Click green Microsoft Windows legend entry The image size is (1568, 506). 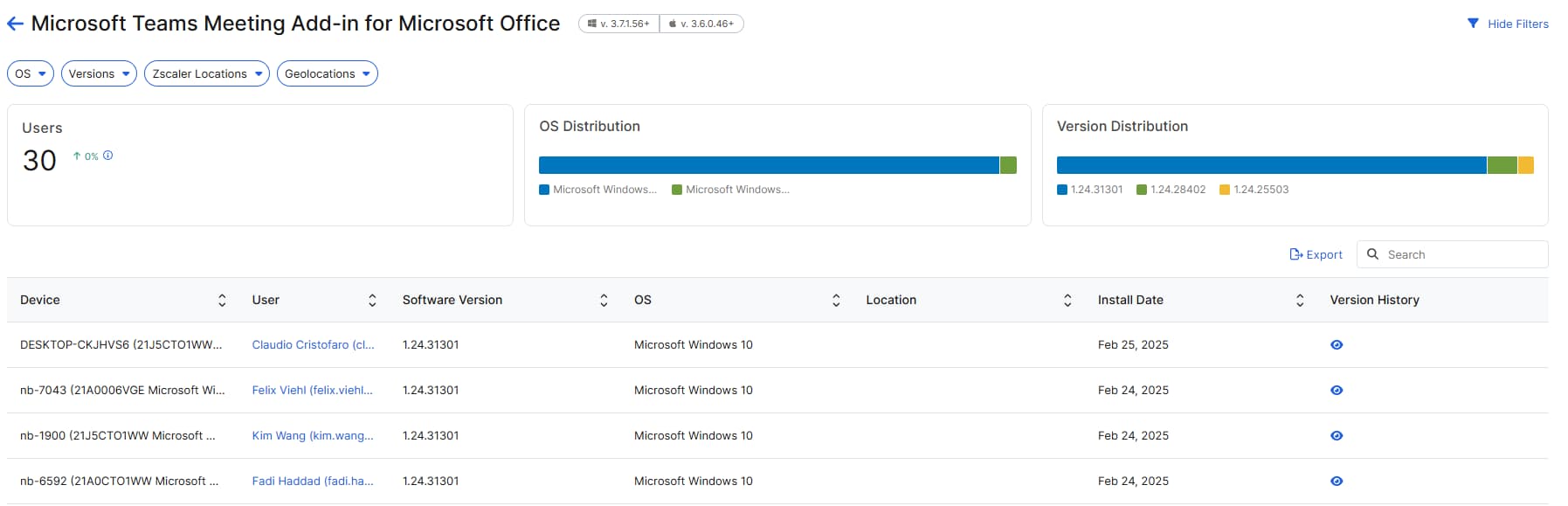730,190
